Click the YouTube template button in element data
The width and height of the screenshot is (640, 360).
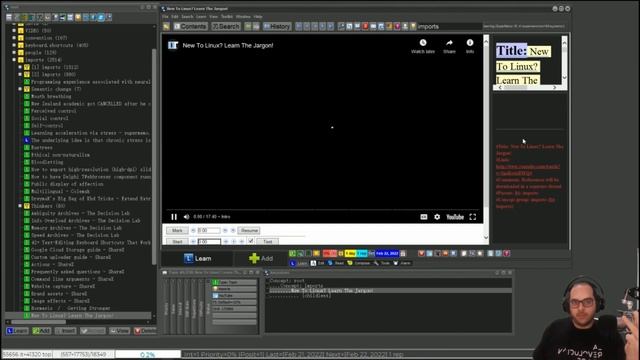click(234, 296)
